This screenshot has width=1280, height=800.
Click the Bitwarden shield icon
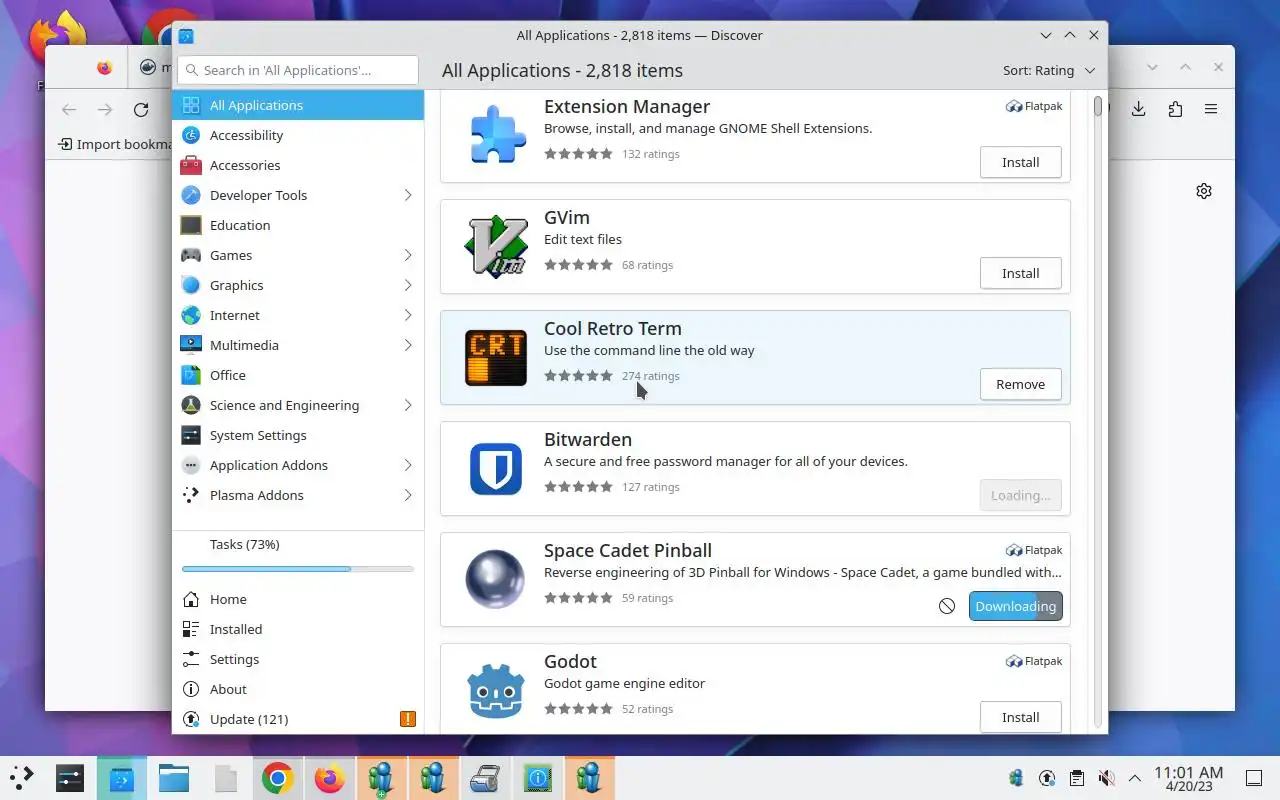coord(496,468)
